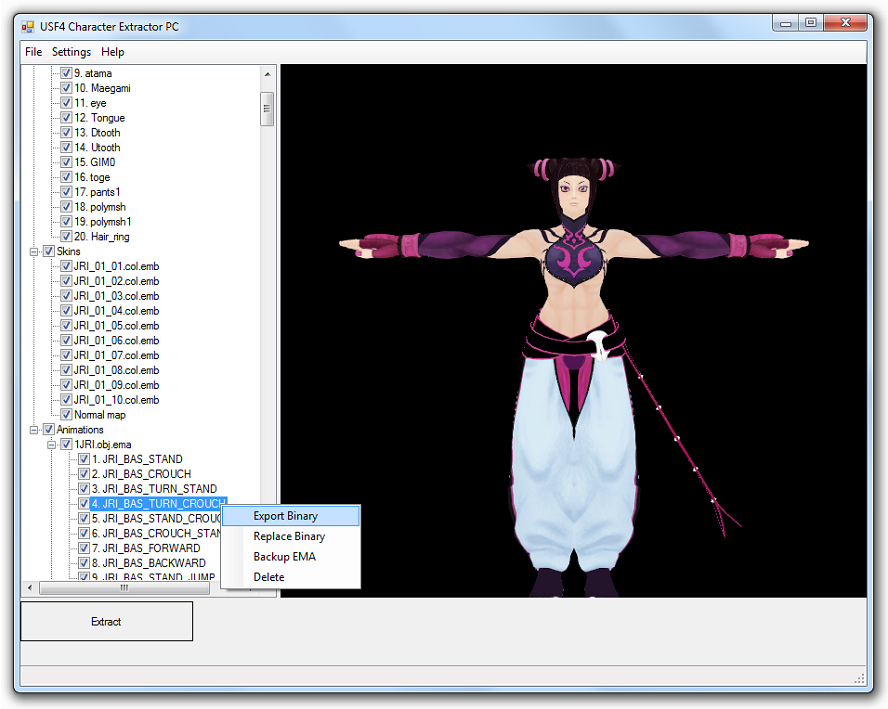888x709 pixels.
Task: Select JRI_01_07.col.emb skin entry
Action: coord(117,355)
